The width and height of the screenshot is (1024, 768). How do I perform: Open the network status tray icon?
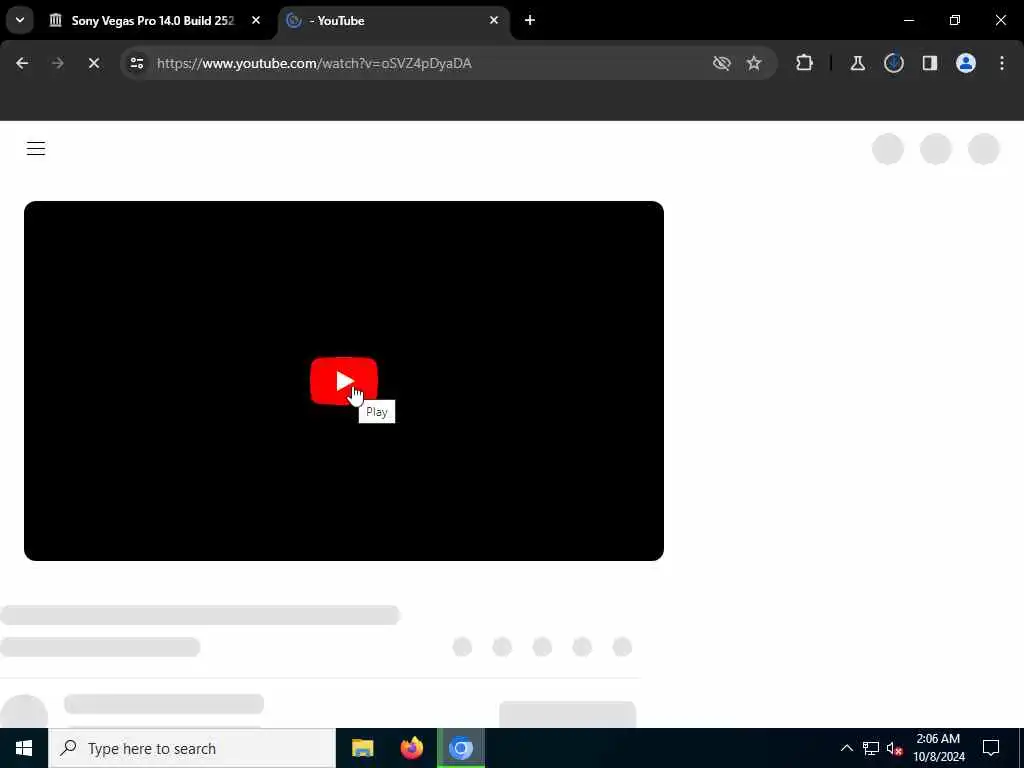pyautogui.click(x=871, y=748)
